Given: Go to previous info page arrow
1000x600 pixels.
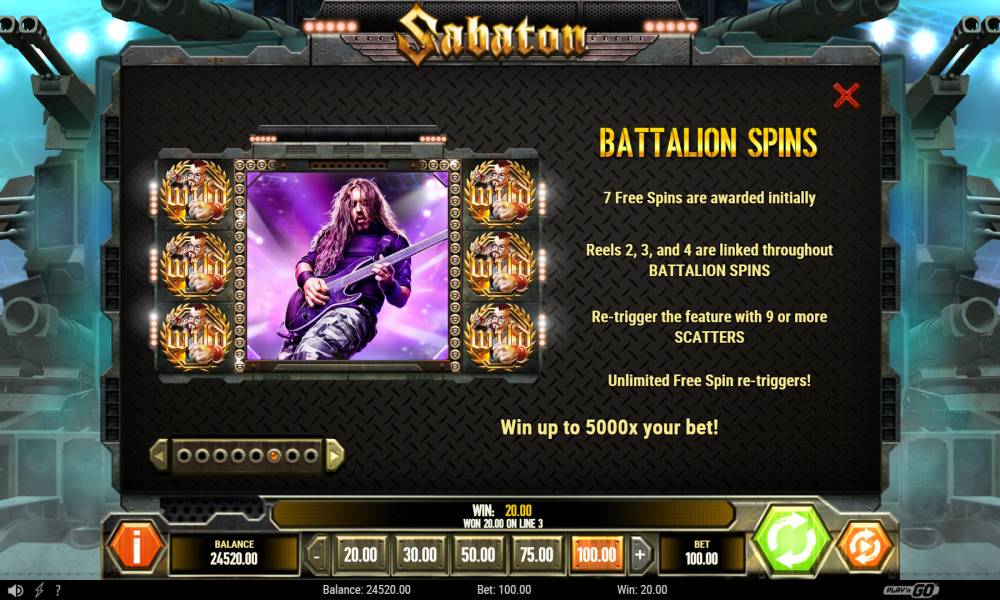Looking at the screenshot, I should 159,455.
